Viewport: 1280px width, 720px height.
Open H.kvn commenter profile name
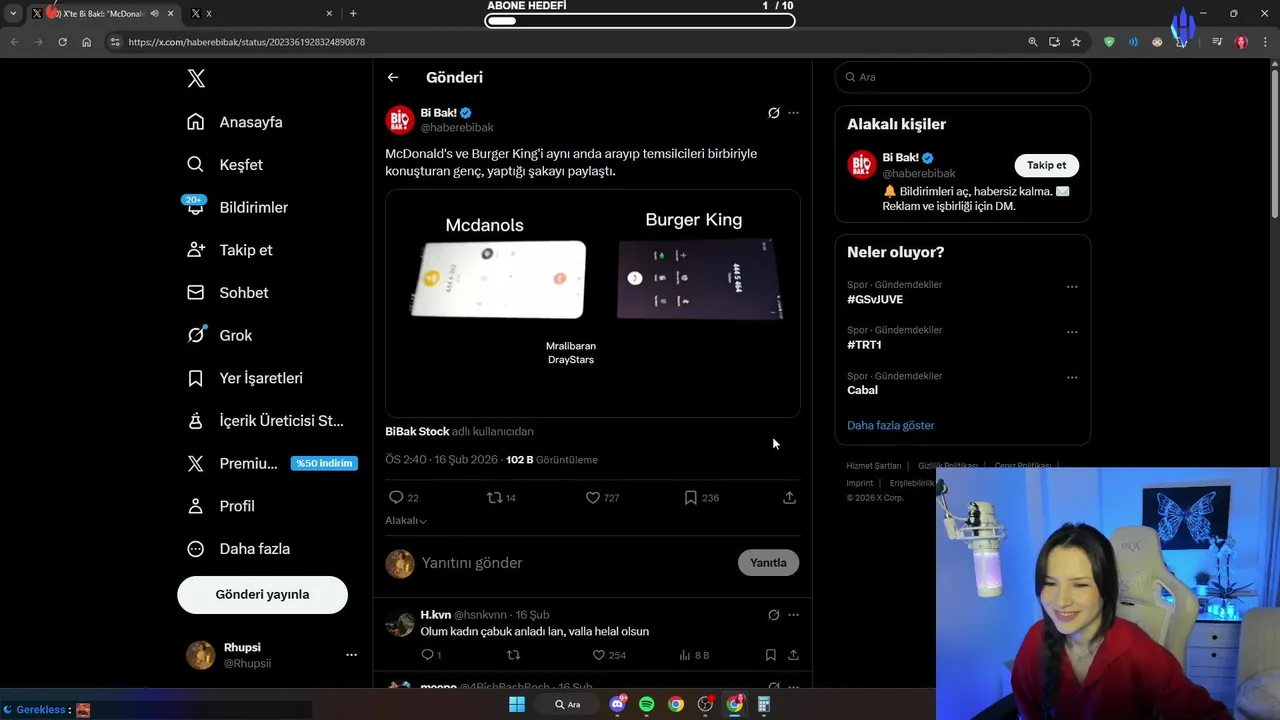435,615
